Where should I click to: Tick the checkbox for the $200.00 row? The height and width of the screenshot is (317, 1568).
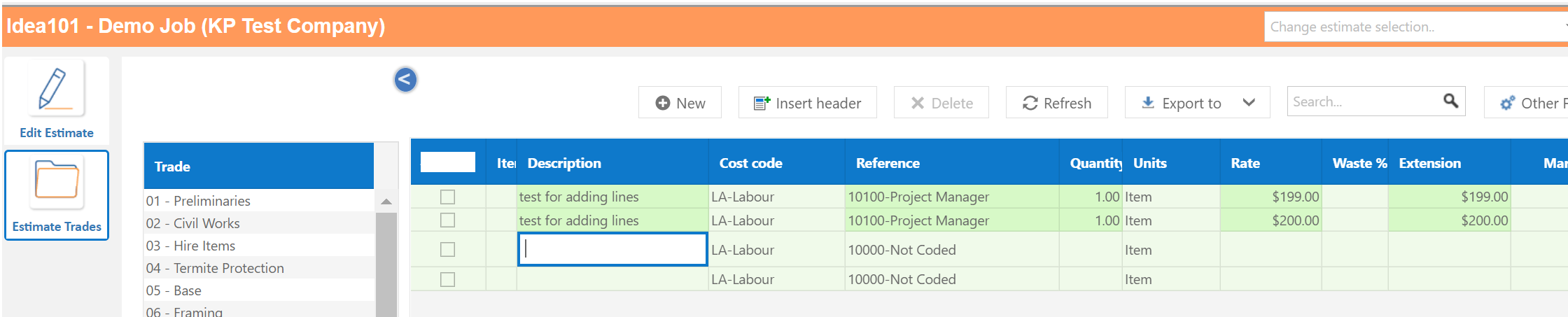447,220
